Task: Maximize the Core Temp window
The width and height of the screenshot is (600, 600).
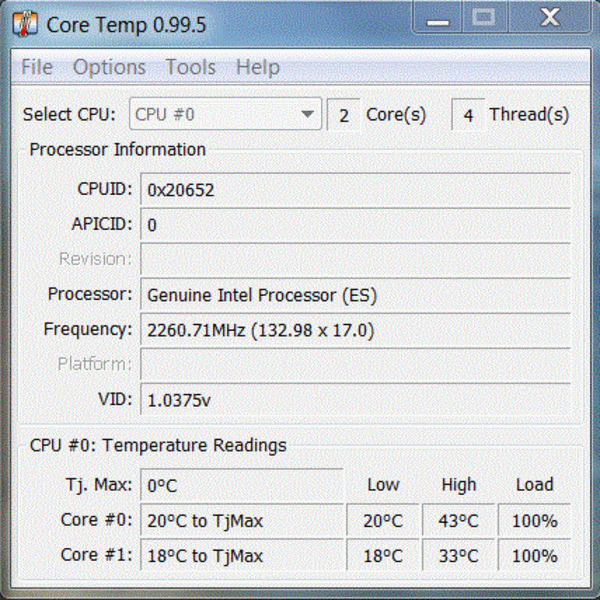Action: 484,18
